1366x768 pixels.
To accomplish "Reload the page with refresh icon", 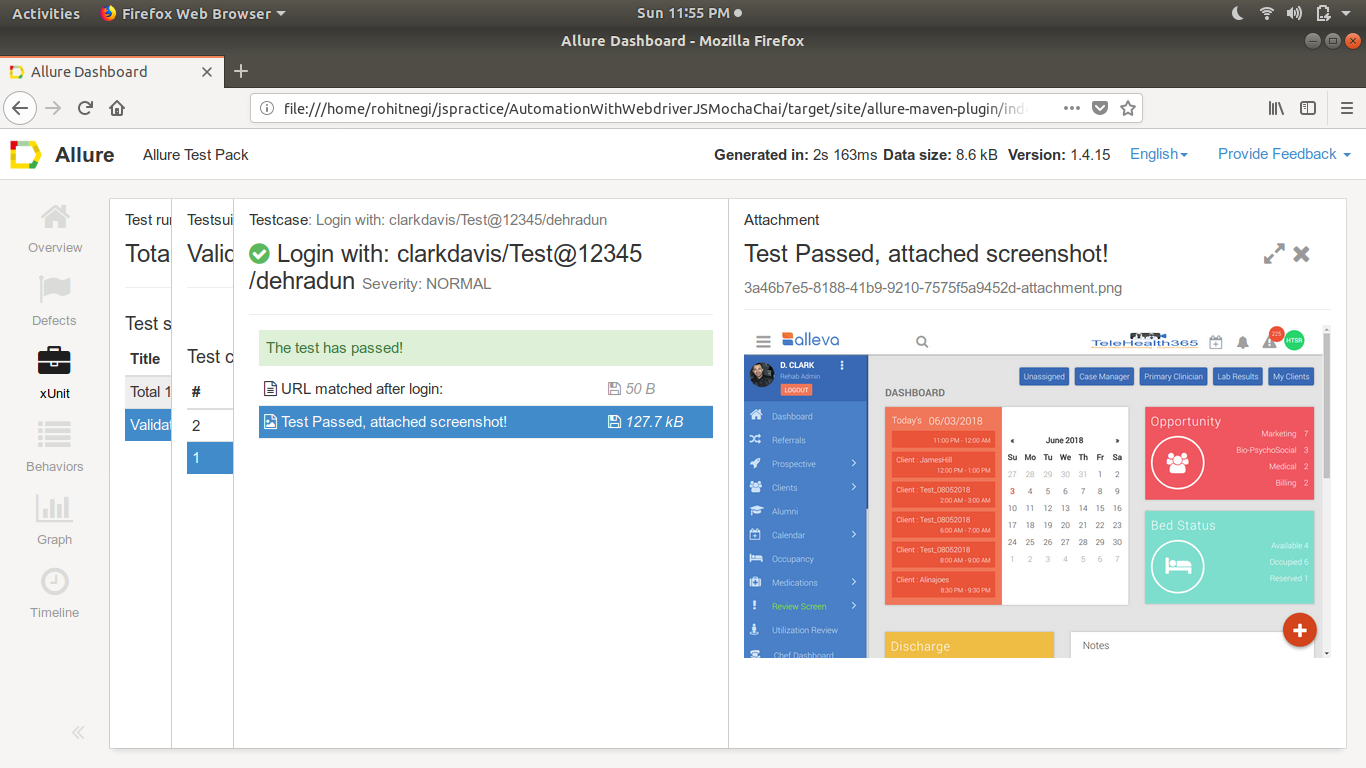I will 85,107.
